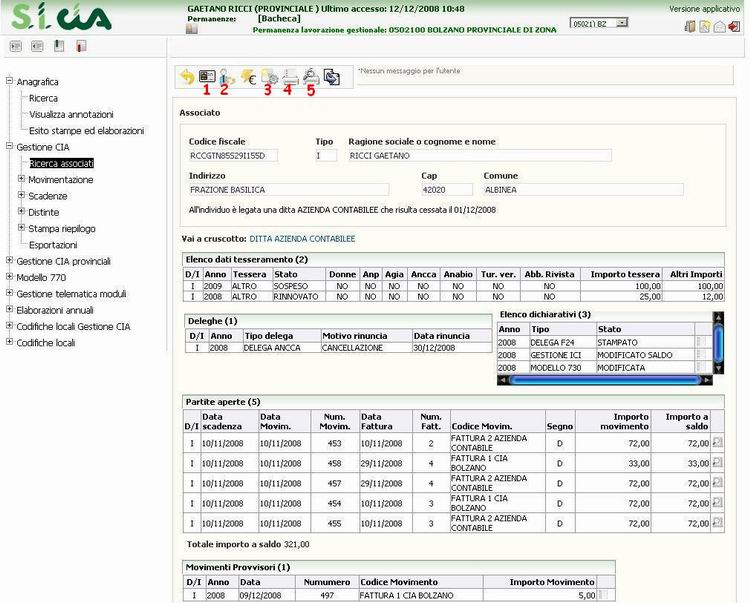Click the person info icon in the toolbar
Image resolution: width=750 pixels, height=603 pixels.
tap(227, 77)
